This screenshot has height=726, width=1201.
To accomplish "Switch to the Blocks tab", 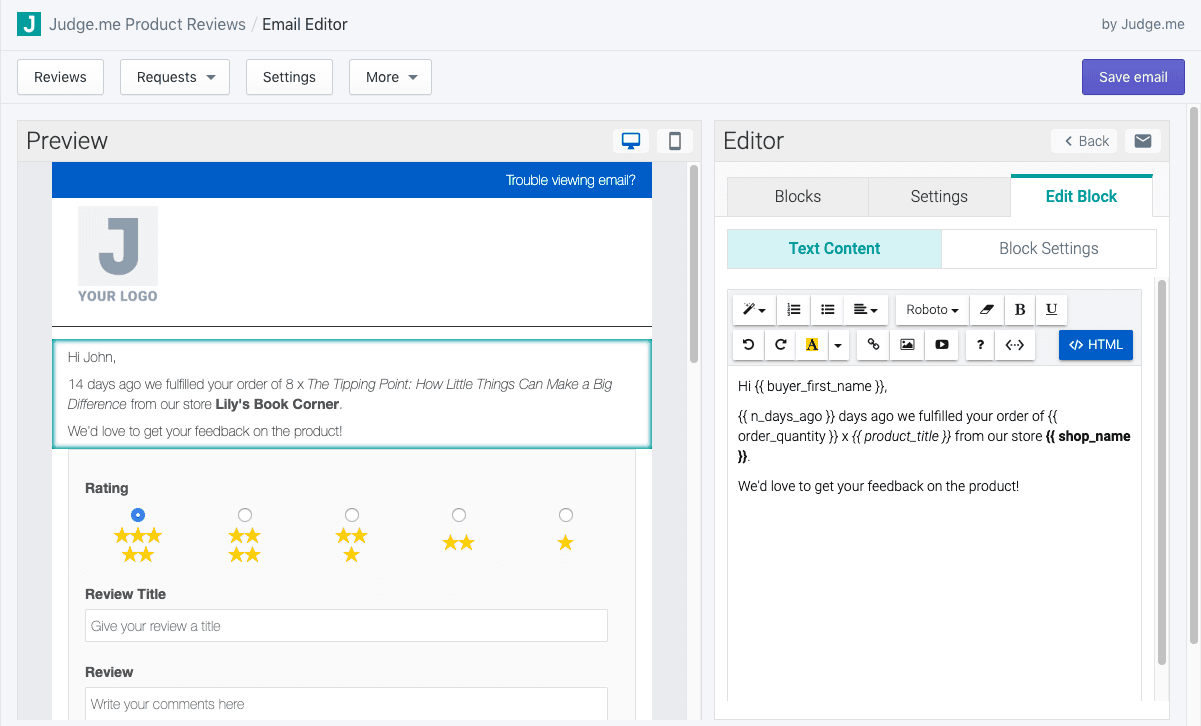I will 797,196.
